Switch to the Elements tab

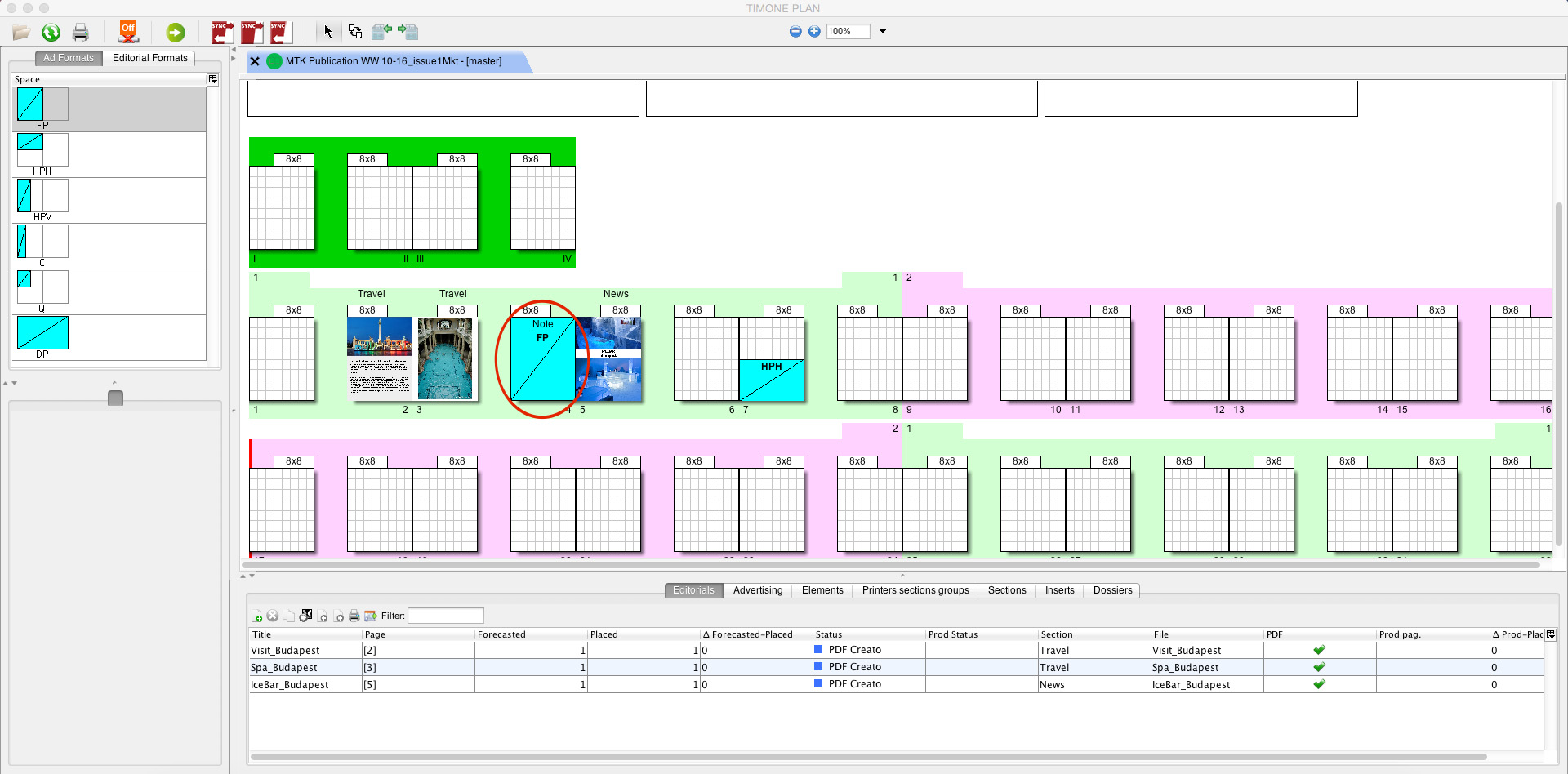822,590
